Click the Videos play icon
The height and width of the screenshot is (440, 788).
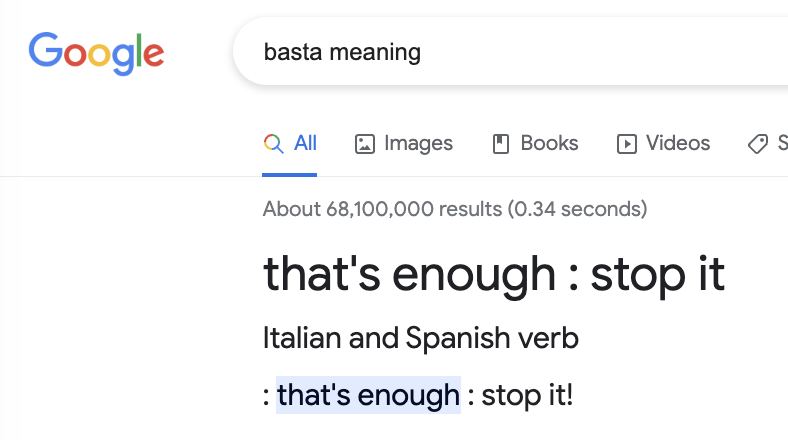pyautogui.click(x=627, y=144)
